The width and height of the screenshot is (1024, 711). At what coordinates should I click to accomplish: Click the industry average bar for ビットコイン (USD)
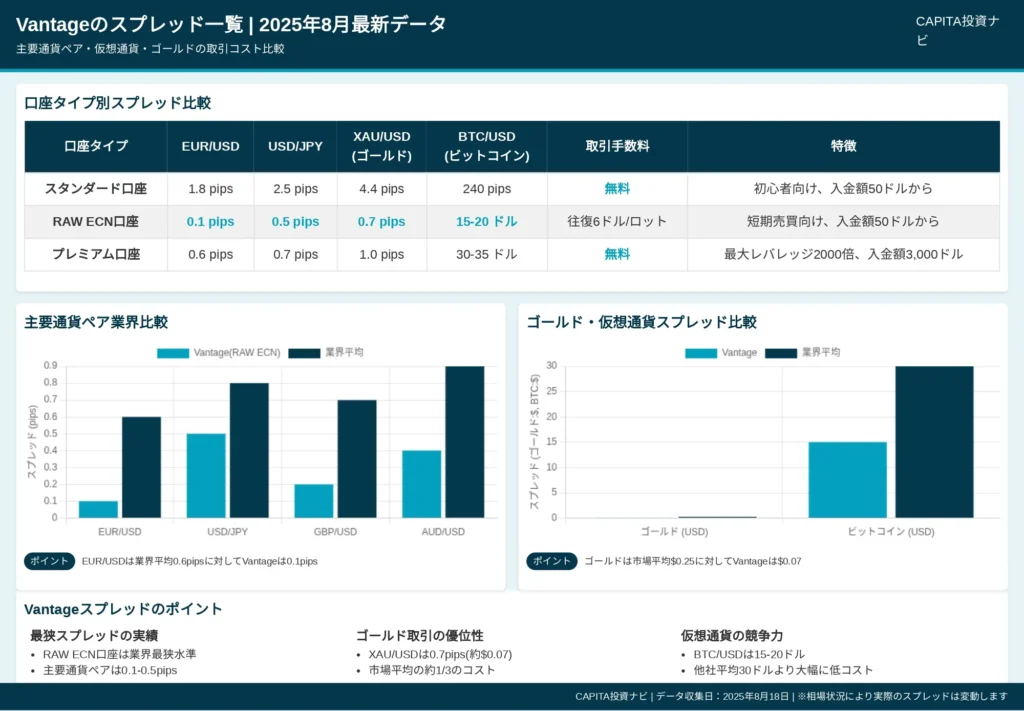click(935, 442)
